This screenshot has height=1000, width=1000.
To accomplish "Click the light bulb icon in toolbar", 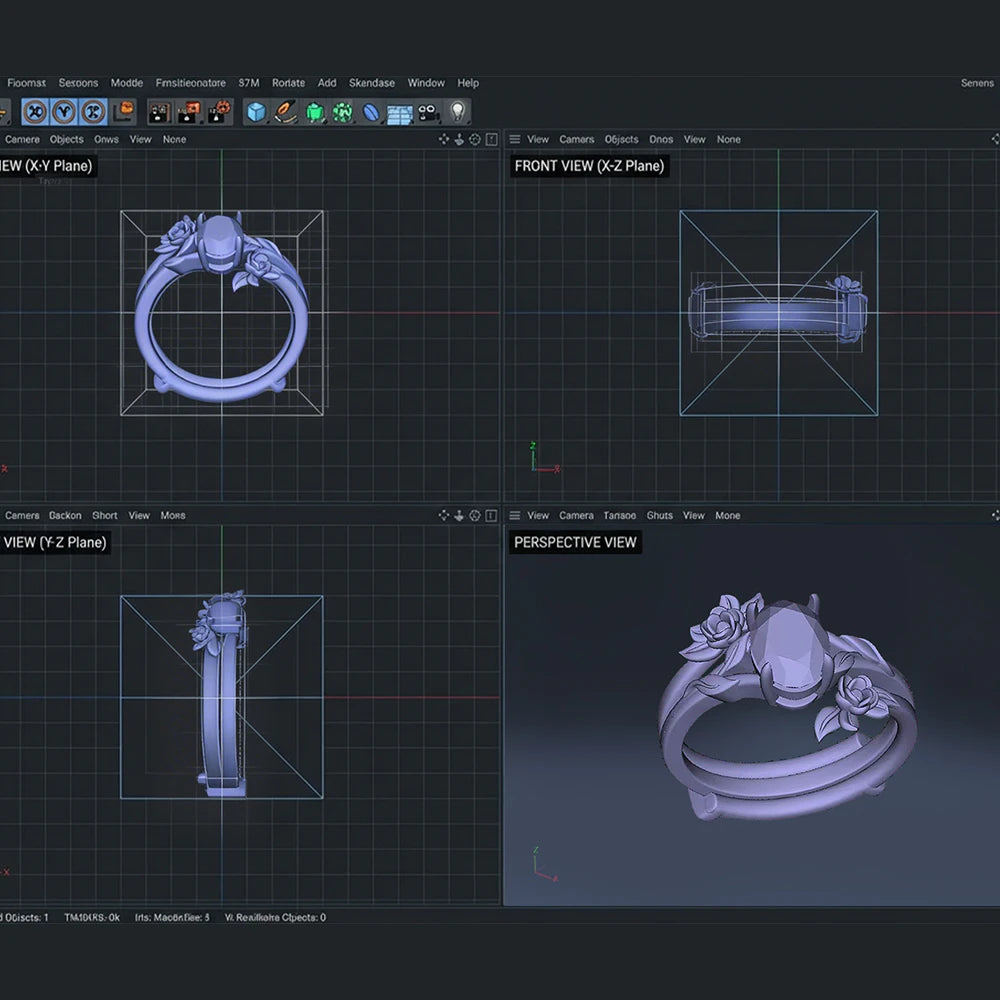I will coord(458,112).
